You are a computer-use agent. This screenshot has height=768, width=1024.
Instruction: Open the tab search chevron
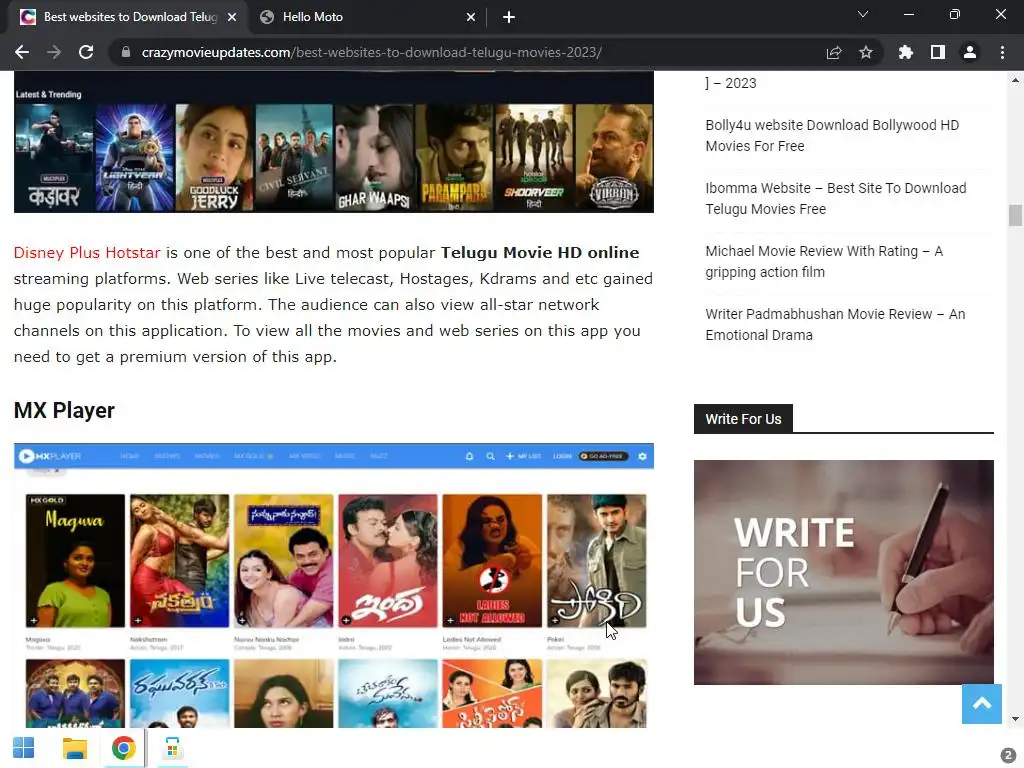(863, 14)
